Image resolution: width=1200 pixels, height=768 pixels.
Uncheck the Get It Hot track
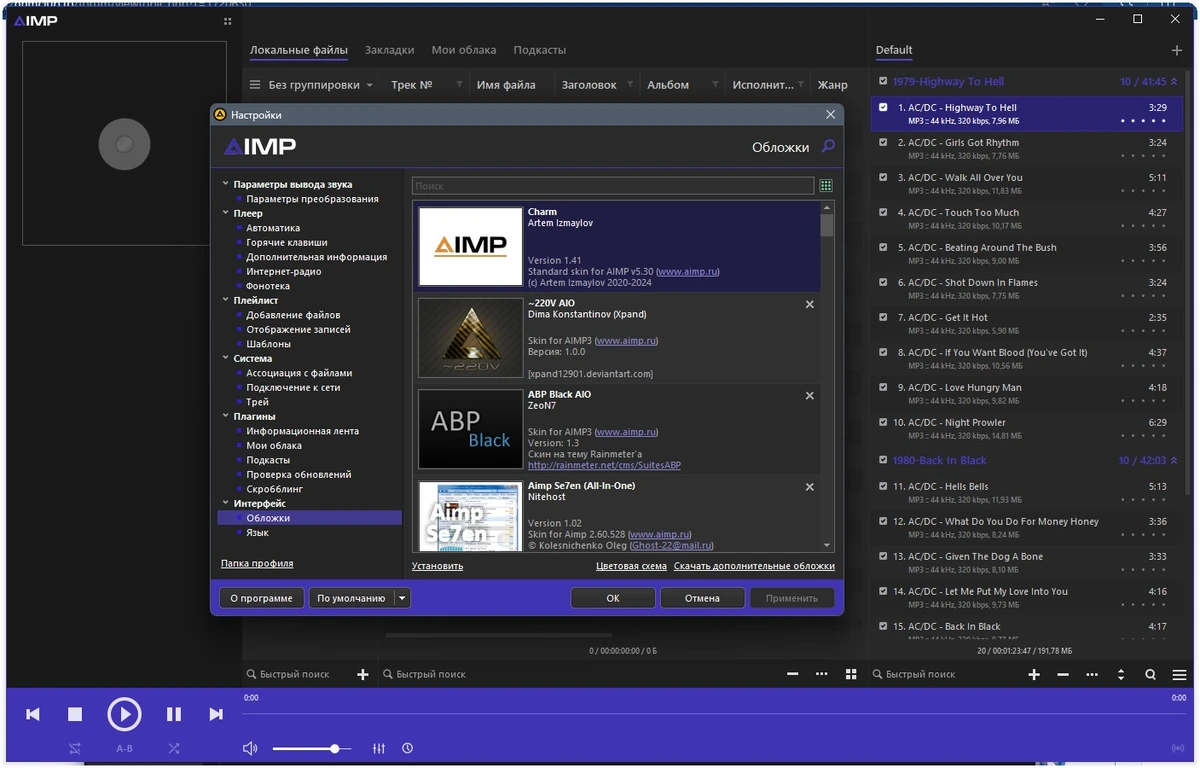[883, 317]
